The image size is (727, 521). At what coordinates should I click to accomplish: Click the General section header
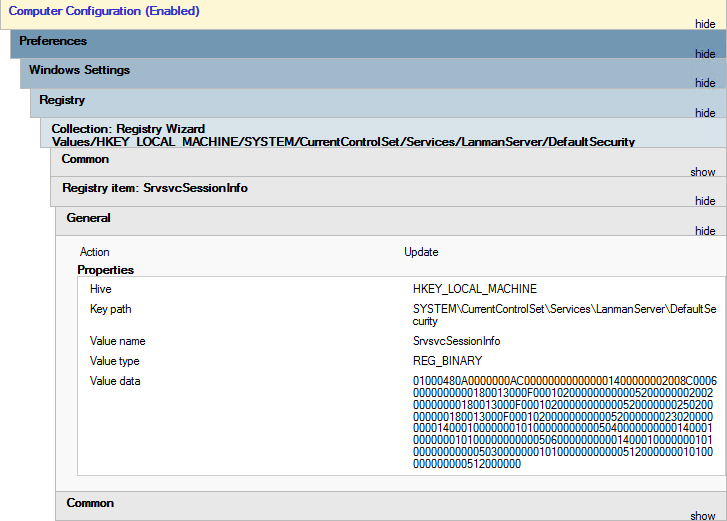tap(88, 217)
